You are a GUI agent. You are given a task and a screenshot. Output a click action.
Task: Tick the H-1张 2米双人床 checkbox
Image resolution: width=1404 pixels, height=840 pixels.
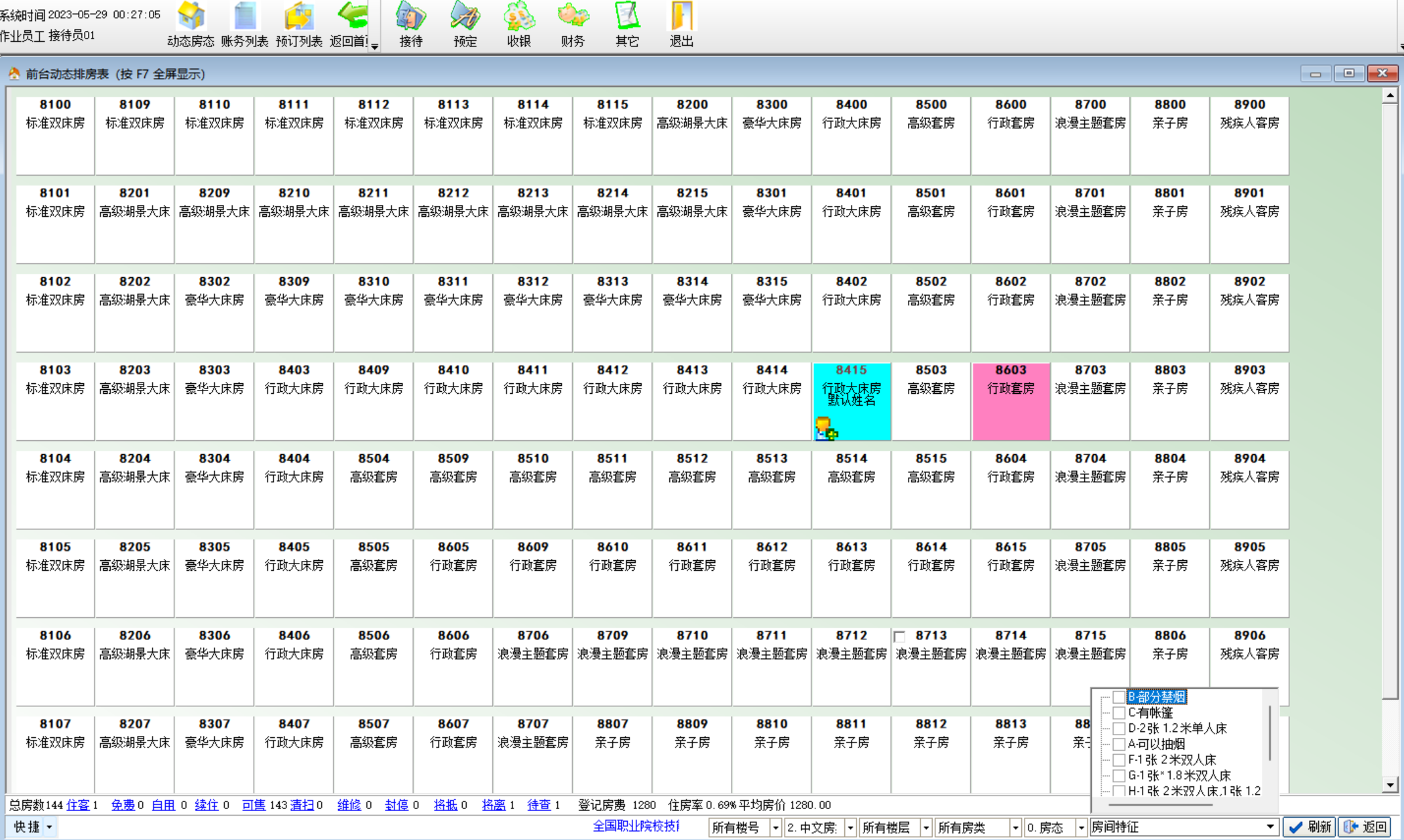coord(1119,791)
